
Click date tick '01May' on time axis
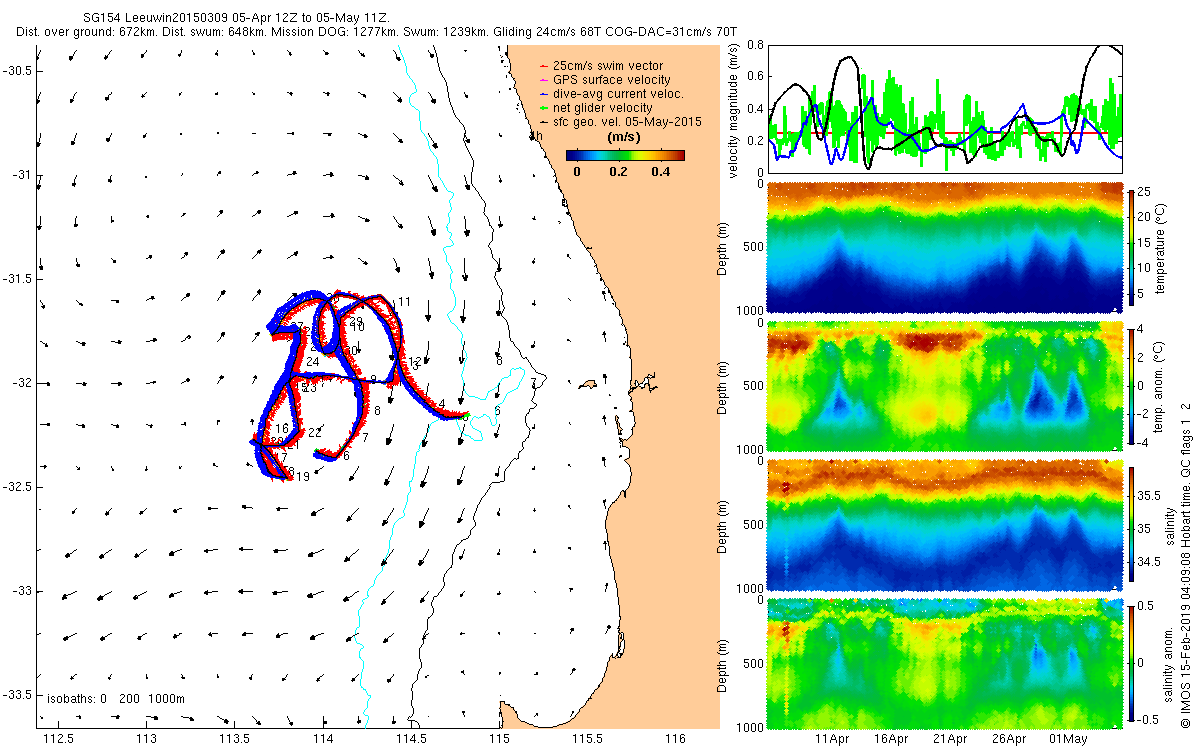coord(1069,739)
